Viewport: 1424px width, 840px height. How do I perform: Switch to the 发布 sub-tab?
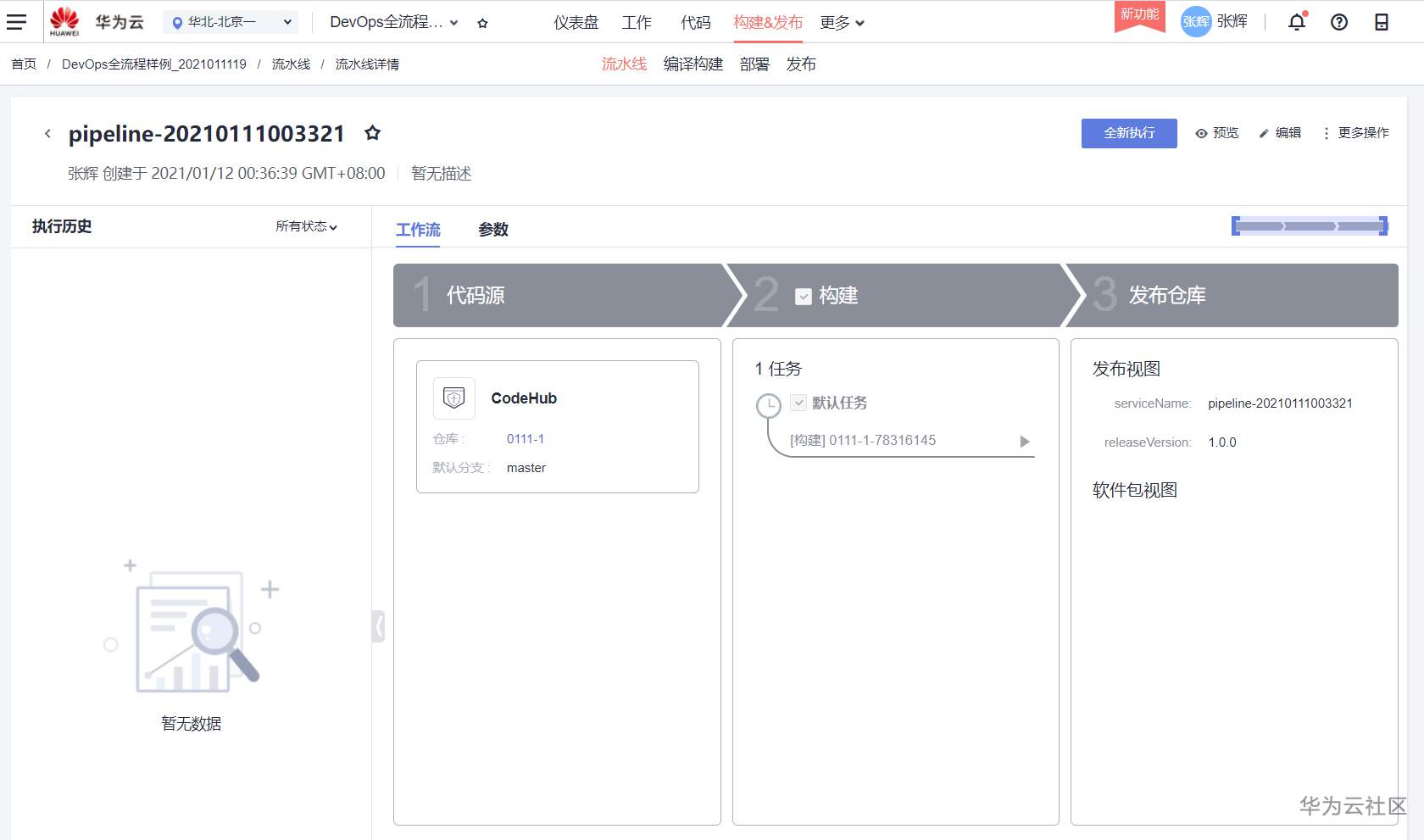tap(801, 64)
